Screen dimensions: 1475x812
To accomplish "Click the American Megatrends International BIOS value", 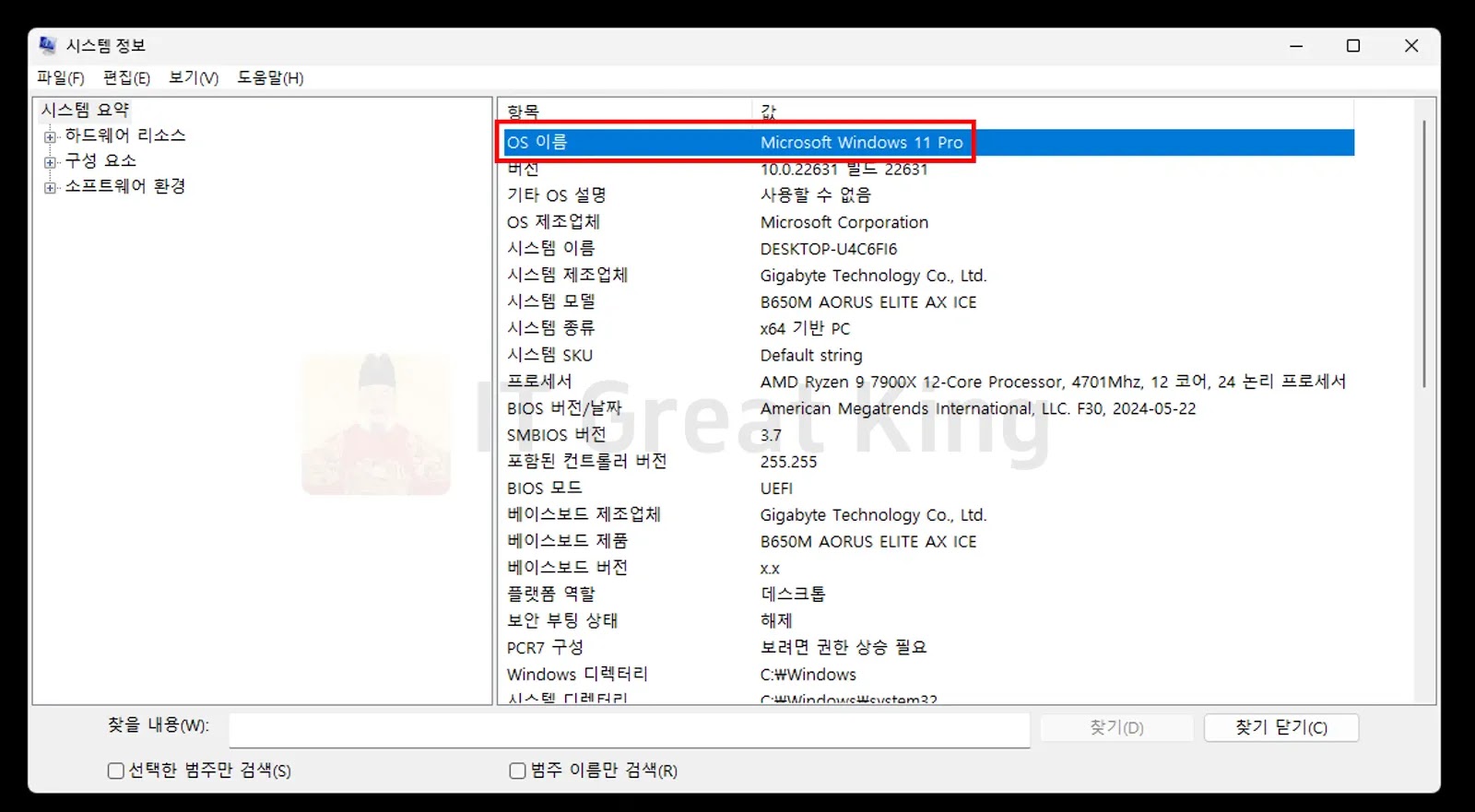I will pyautogui.click(x=978, y=408).
